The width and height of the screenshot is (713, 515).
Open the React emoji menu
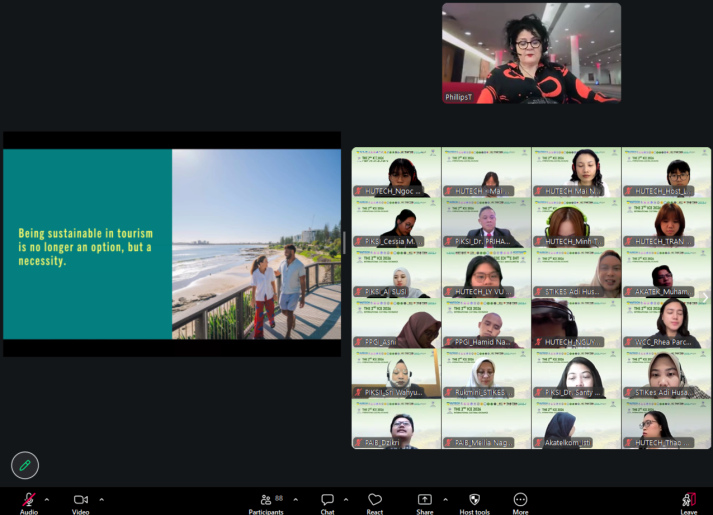(375, 500)
